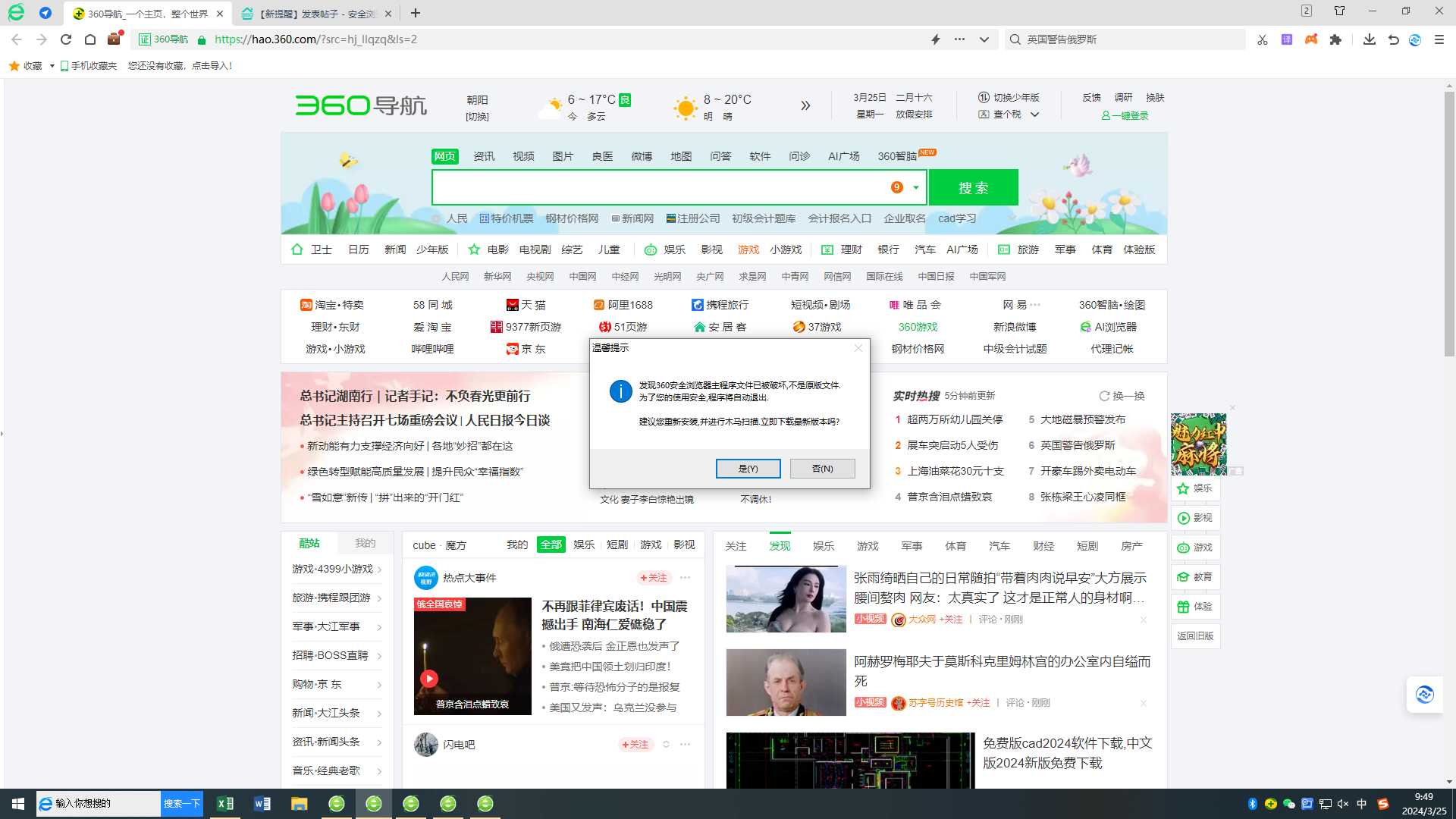
Task: Open the browser home page icon
Action: pos(90,39)
